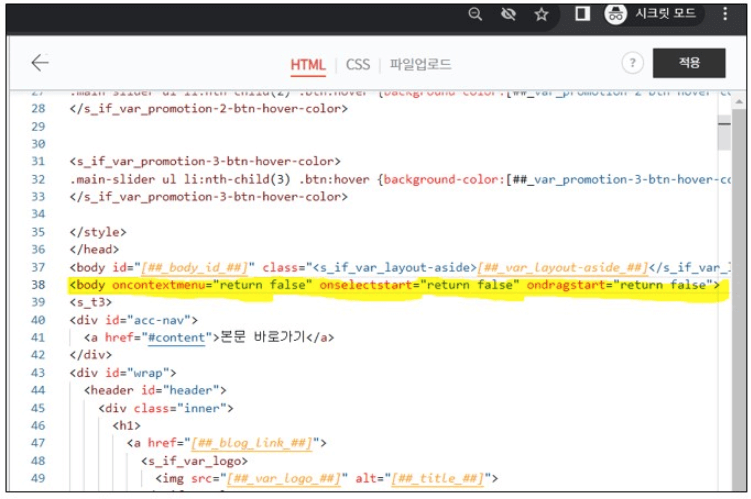751x499 pixels.
Task: Switch to the CSS tab
Action: pyautogui.click(x=358, y=64)
